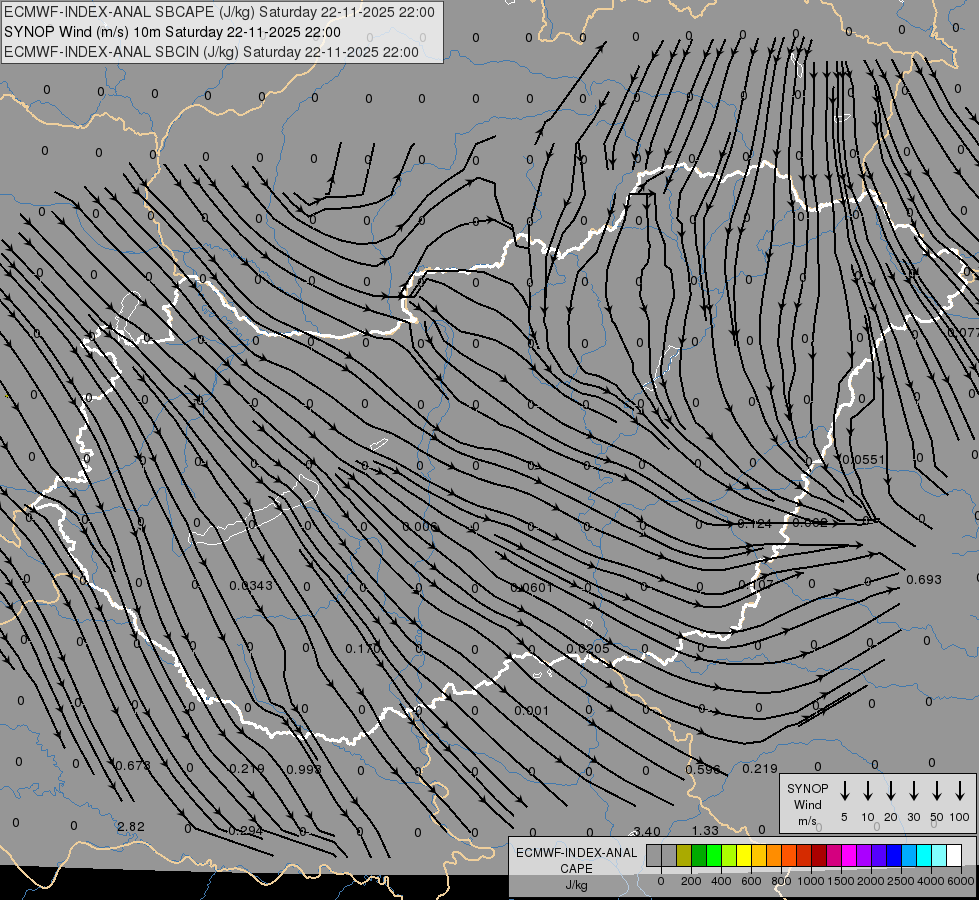Click the 30 m/s wind arrow in the legend

[x=913, y=791]
